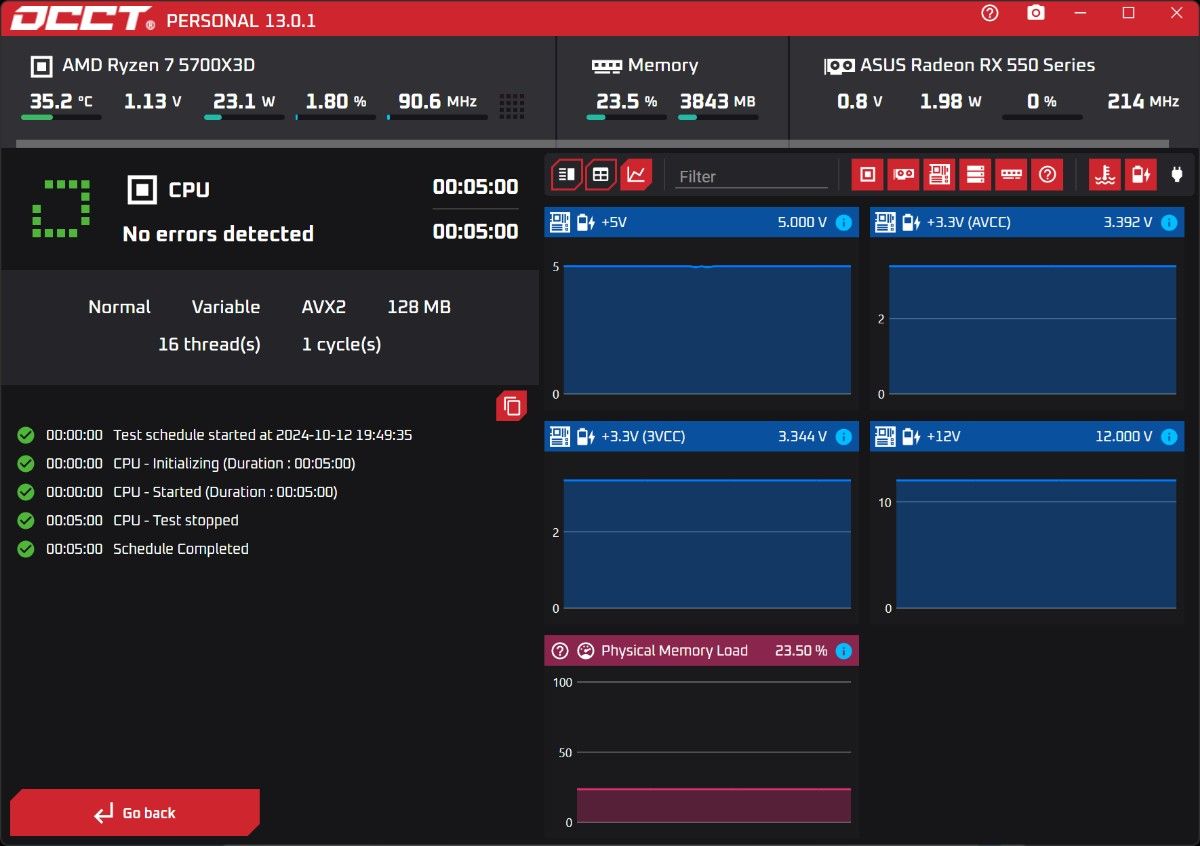Click the GPU card icon beside ASUS Radeon
The width and height of the screenshot is (1200, 846).
click(839, 66)
